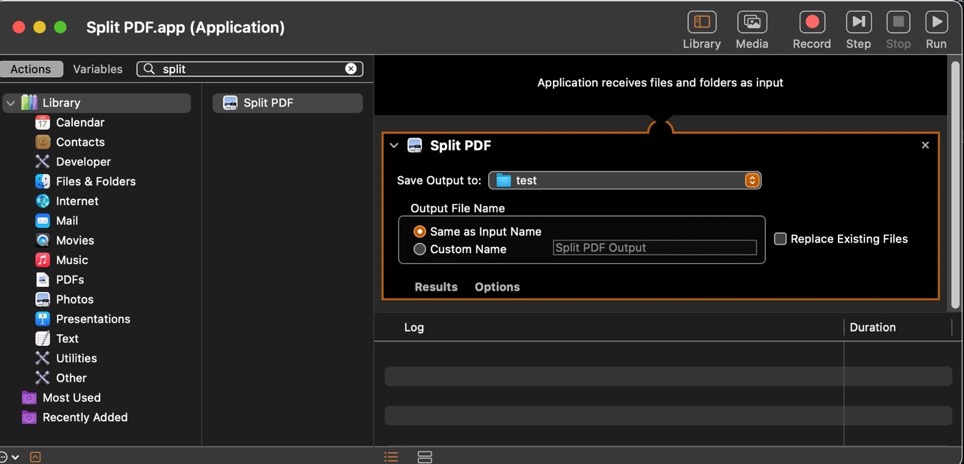Screen dimensions: 964x464
Task: Select Utilities category icon
Action: [x=42, y=358]
